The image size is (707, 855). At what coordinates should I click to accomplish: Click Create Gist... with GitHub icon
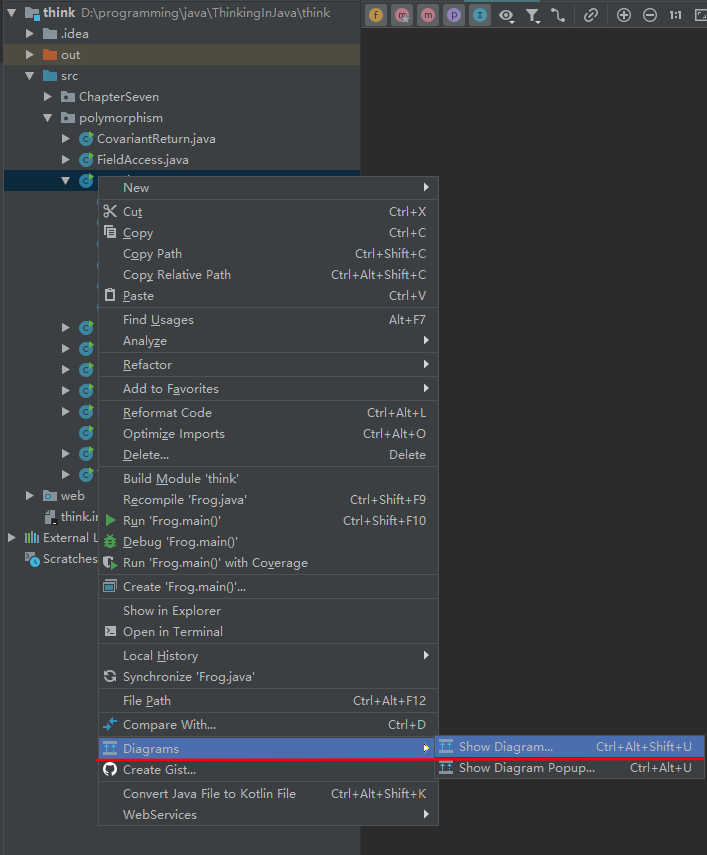pos(268,769)
